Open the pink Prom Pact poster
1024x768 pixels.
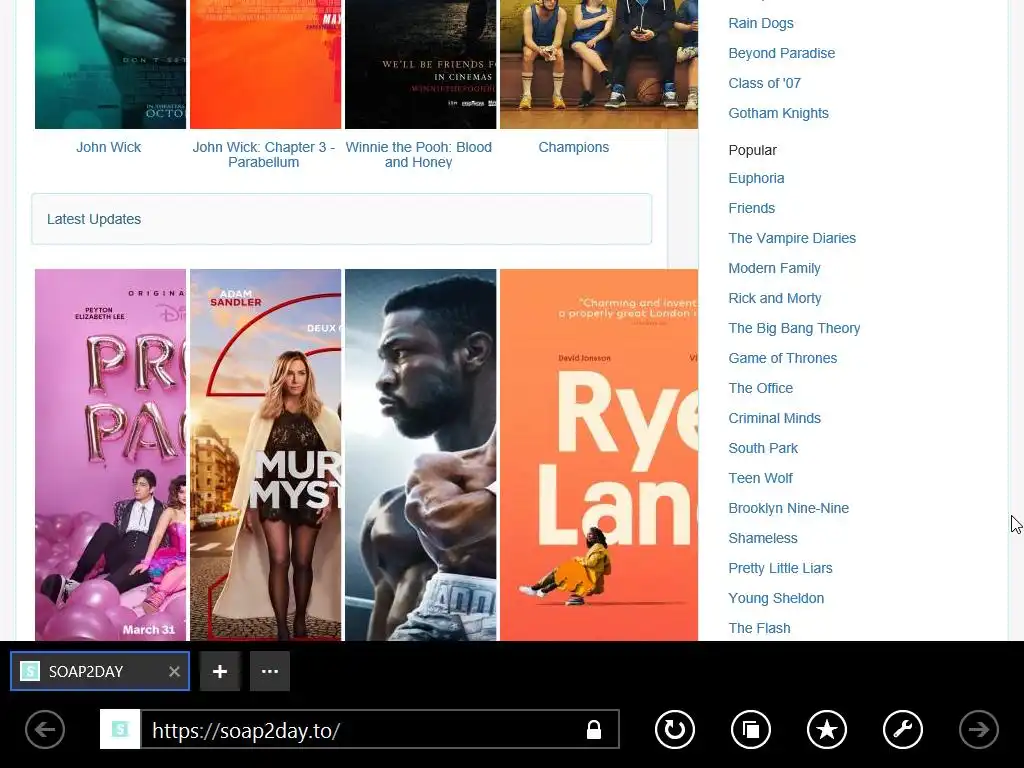110,455
